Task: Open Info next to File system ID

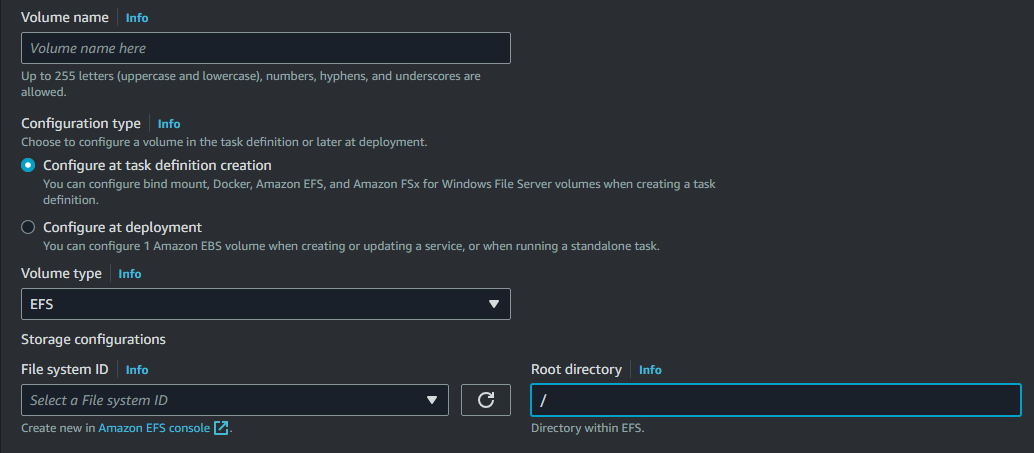Action: 137,370
